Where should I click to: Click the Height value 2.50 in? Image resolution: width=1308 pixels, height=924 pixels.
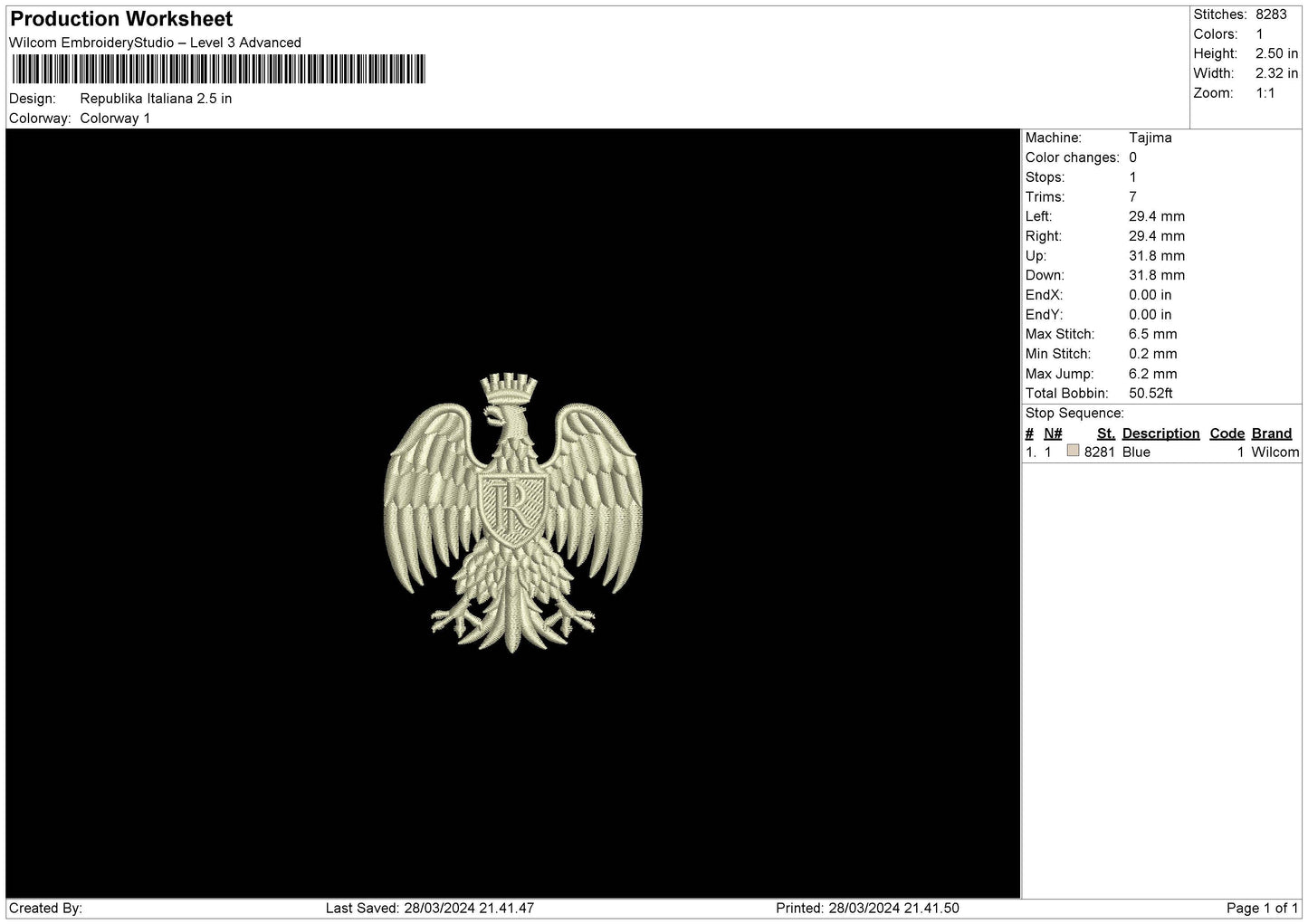(1276, 53)
